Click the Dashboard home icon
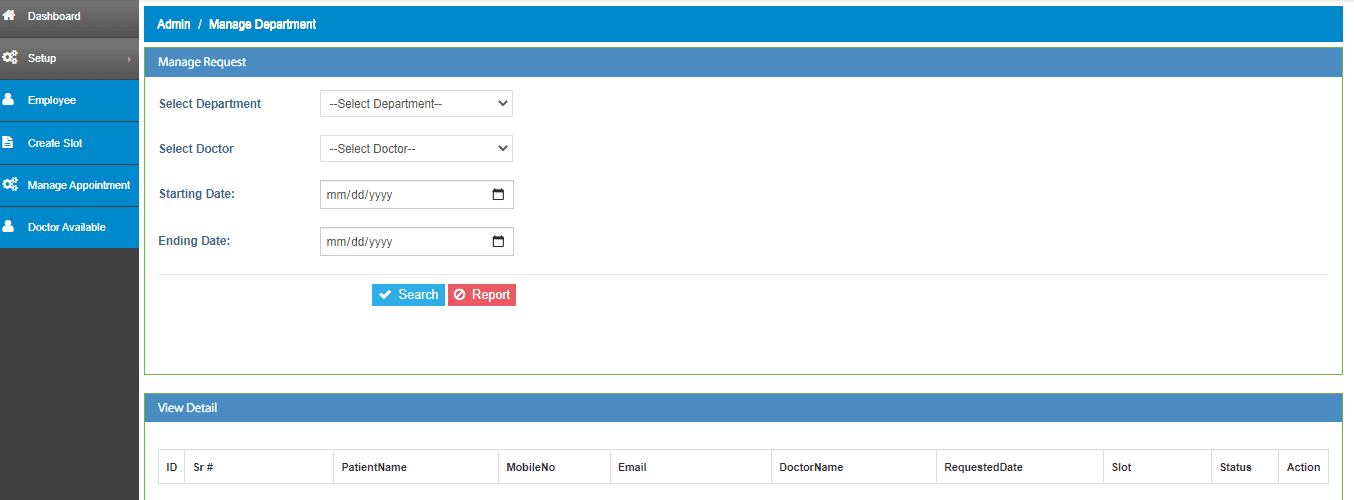This screenshot has height=500, width=1354. [x=9, y=16]
